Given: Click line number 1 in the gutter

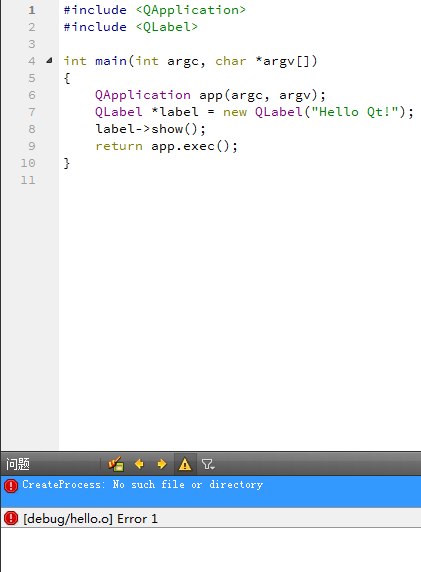Looking at the screenshot, I should point(32,10).
